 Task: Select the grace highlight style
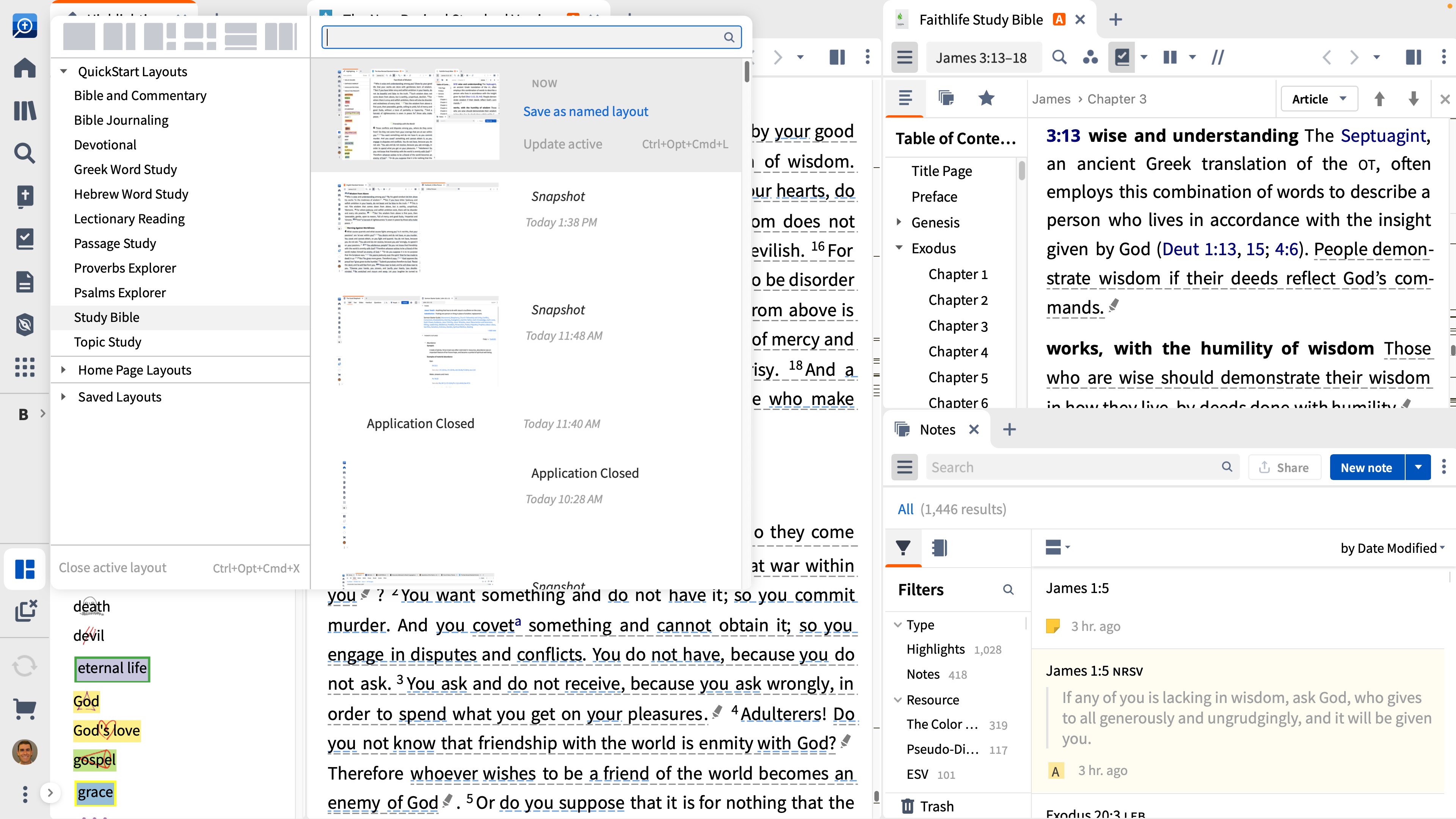click(x=95, y=792)
